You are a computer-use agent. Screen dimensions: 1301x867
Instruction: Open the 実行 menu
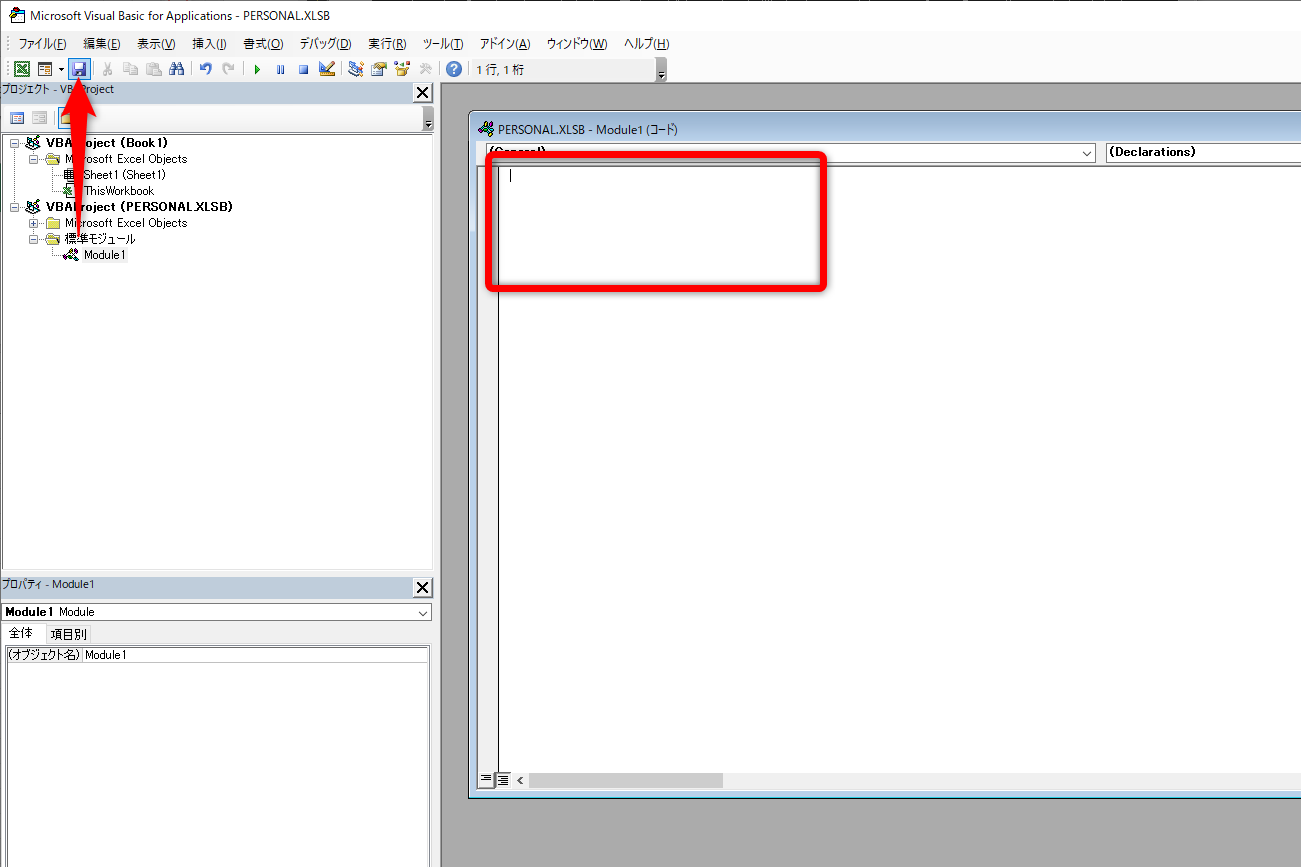point(387,44)
